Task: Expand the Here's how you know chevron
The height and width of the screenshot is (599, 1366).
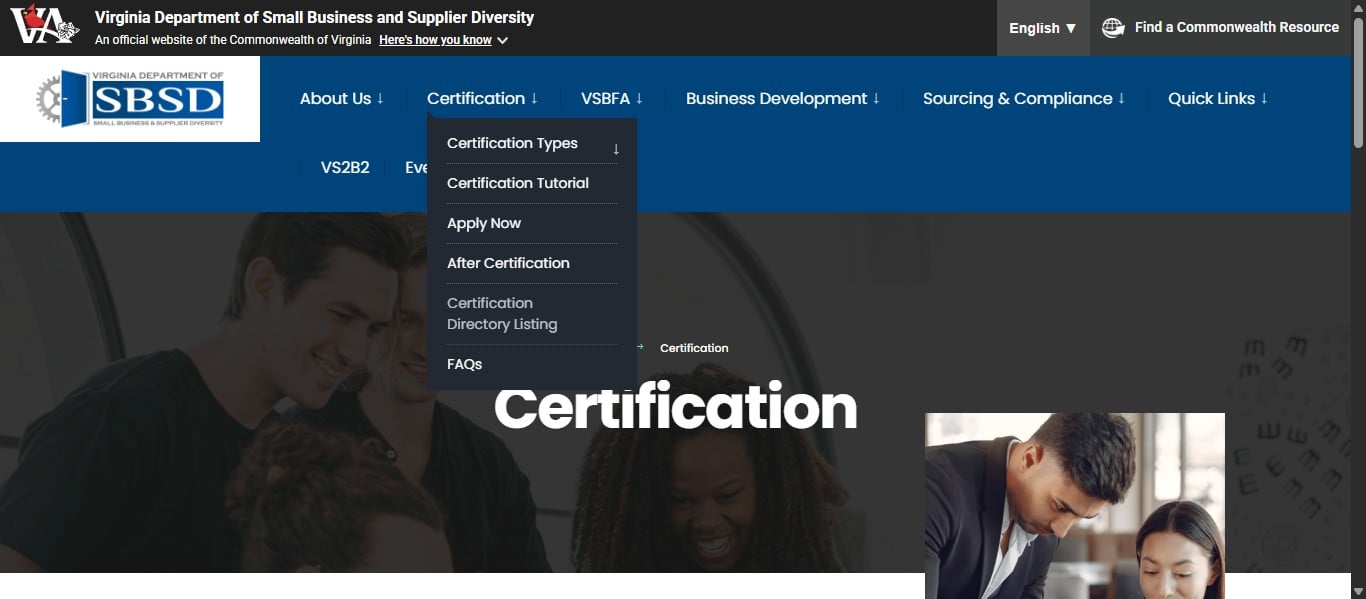Action: tap(502, 41)
